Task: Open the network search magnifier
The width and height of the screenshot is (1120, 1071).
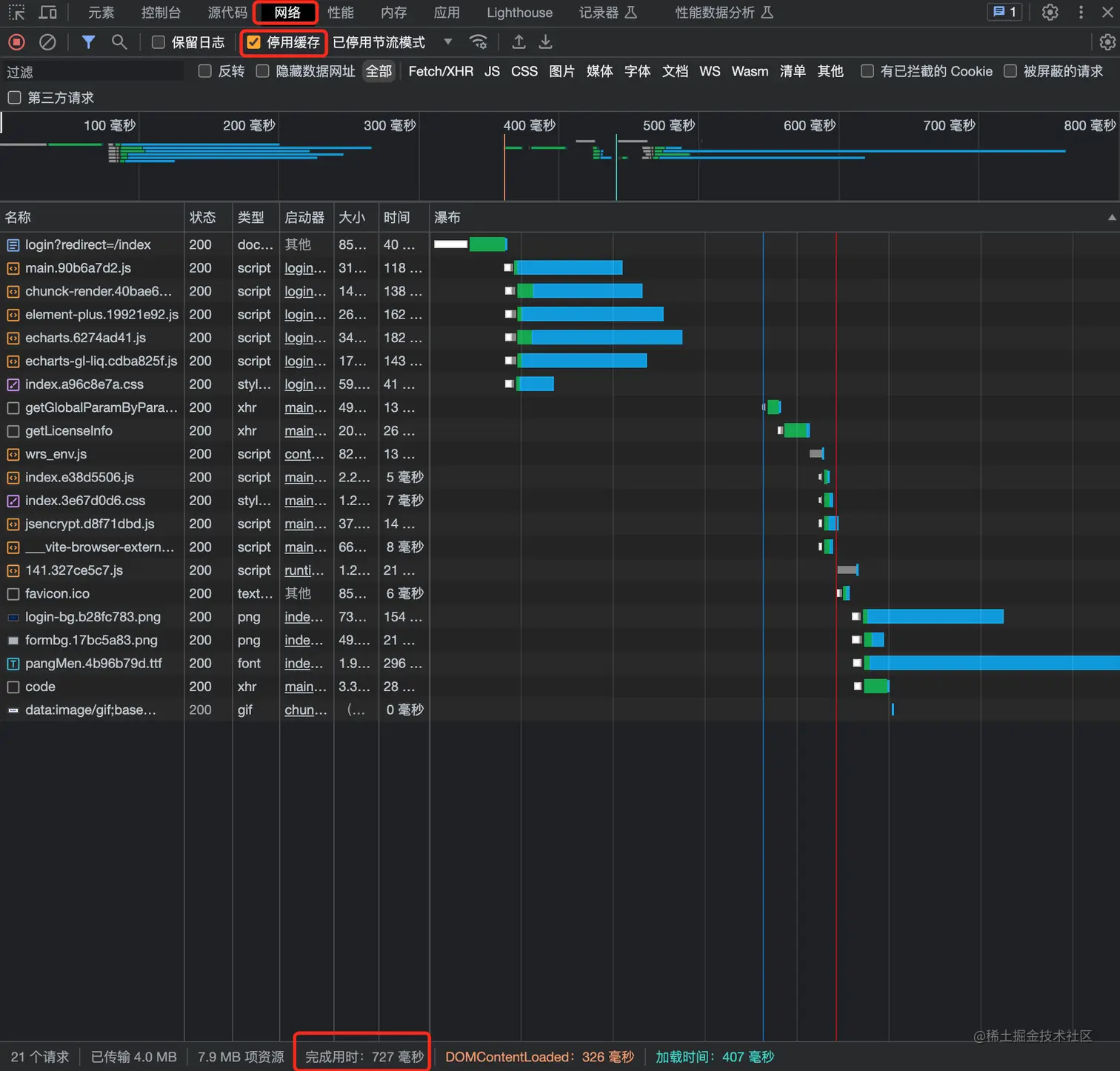Action: pos(119,42)
